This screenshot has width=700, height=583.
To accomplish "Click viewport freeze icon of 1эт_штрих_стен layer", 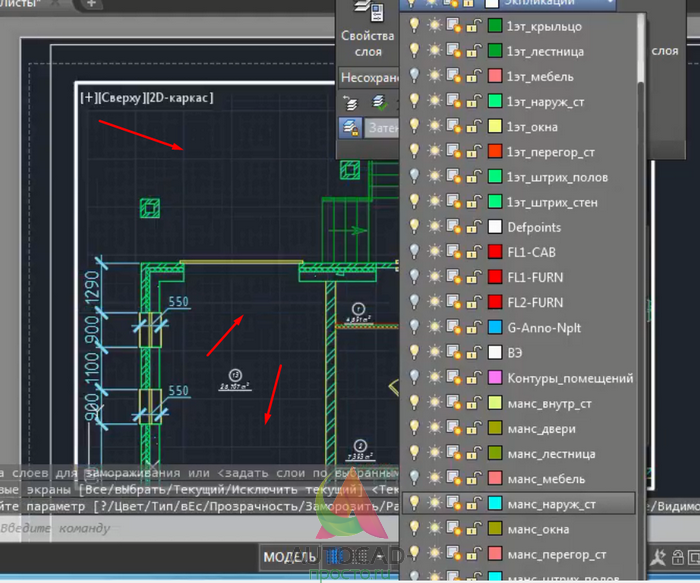I will 454,202.
